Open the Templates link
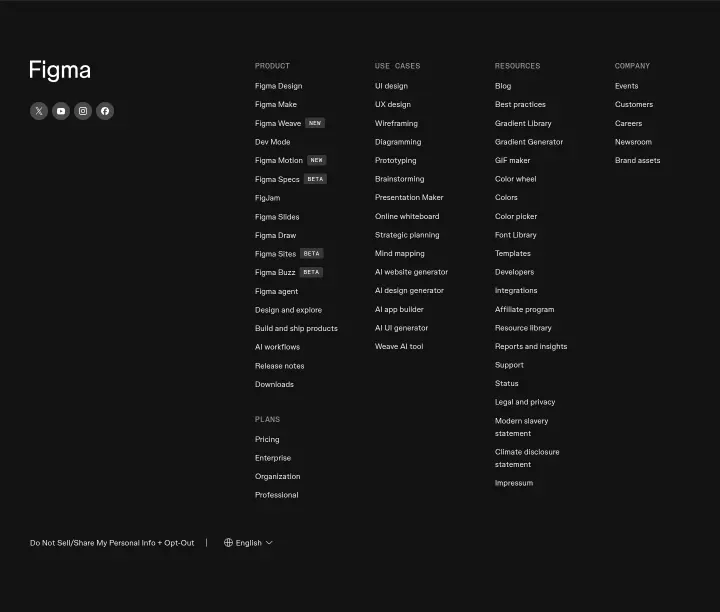The width and height of the screenshot is (720, 612). [x=512, y=253]
